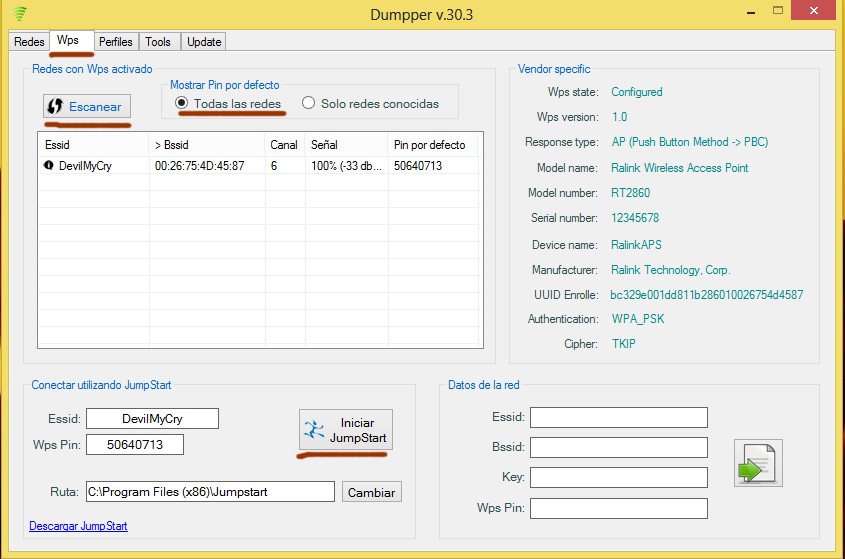
Task: Maximize the Dumpper window
Action: (778, 10)
